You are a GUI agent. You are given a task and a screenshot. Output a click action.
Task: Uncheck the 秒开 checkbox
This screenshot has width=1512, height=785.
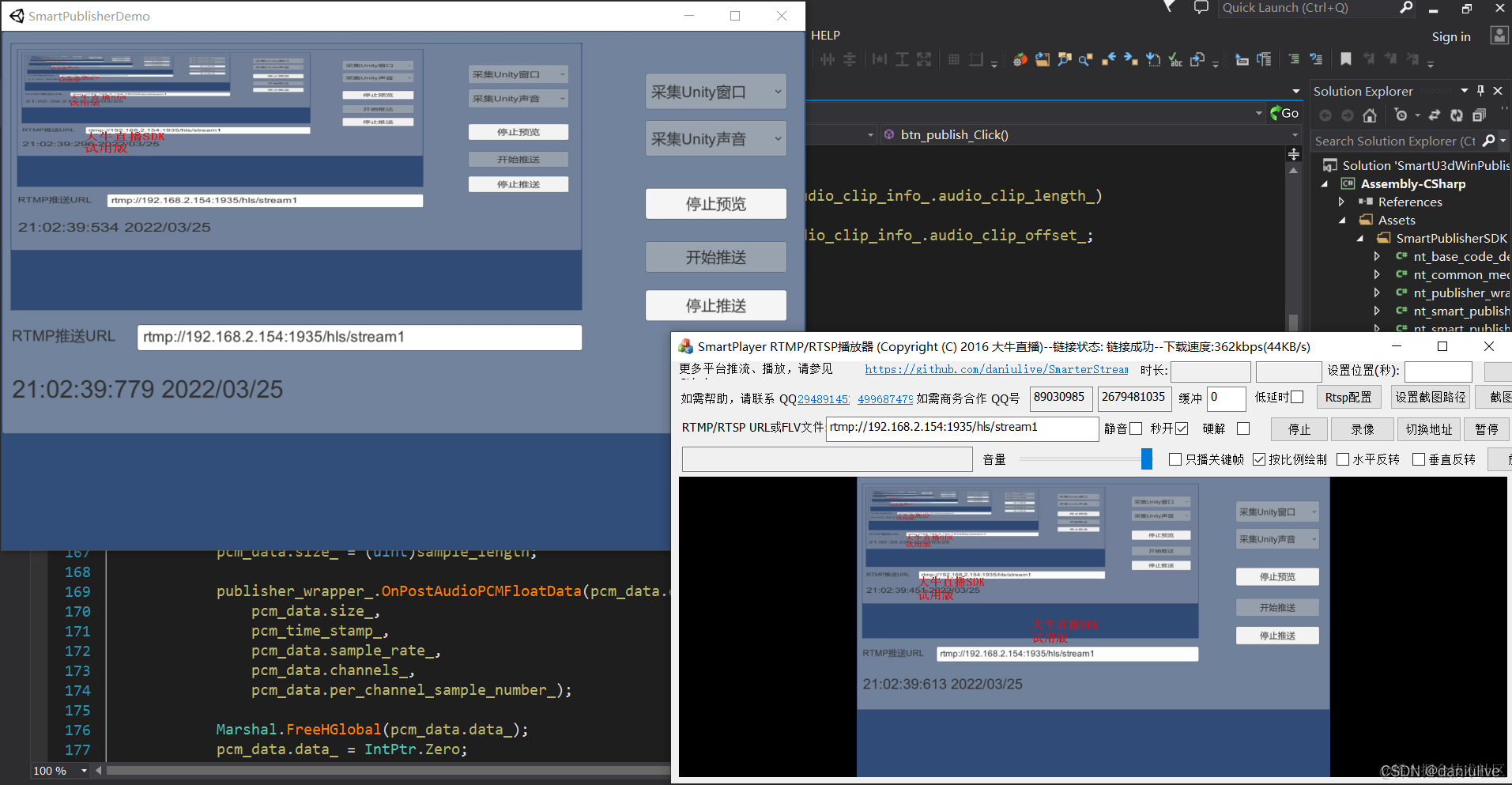(x=1182, y=428)
